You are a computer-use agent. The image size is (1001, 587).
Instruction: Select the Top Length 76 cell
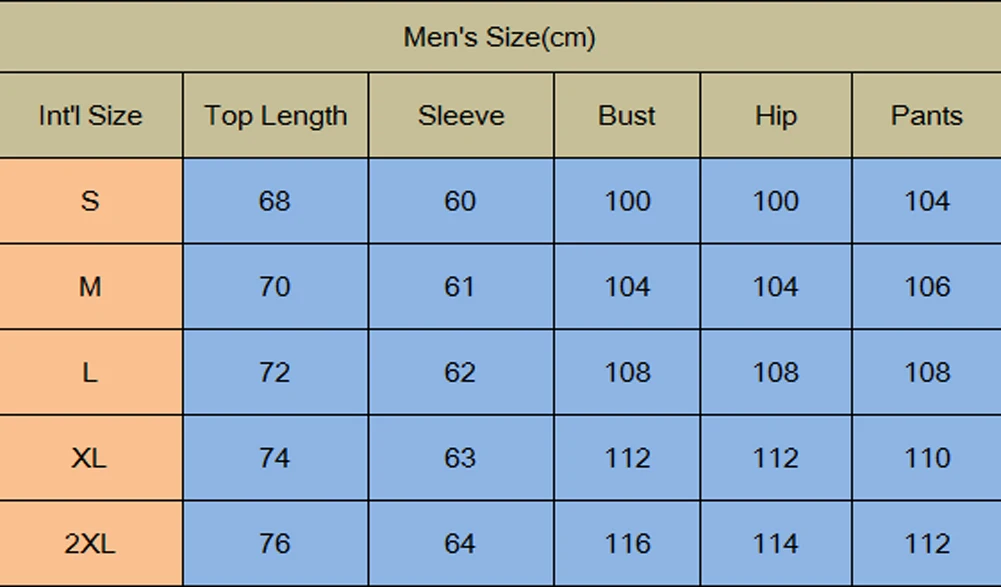pos(275,544)
